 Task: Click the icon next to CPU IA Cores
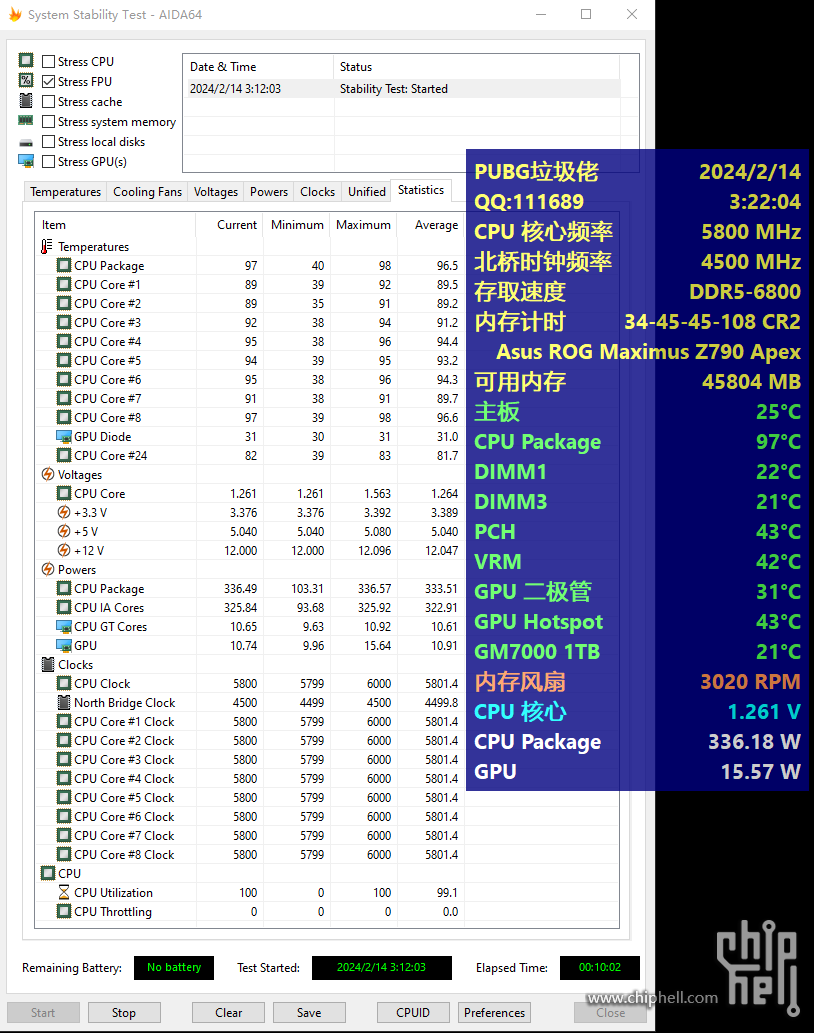[64, 607]
